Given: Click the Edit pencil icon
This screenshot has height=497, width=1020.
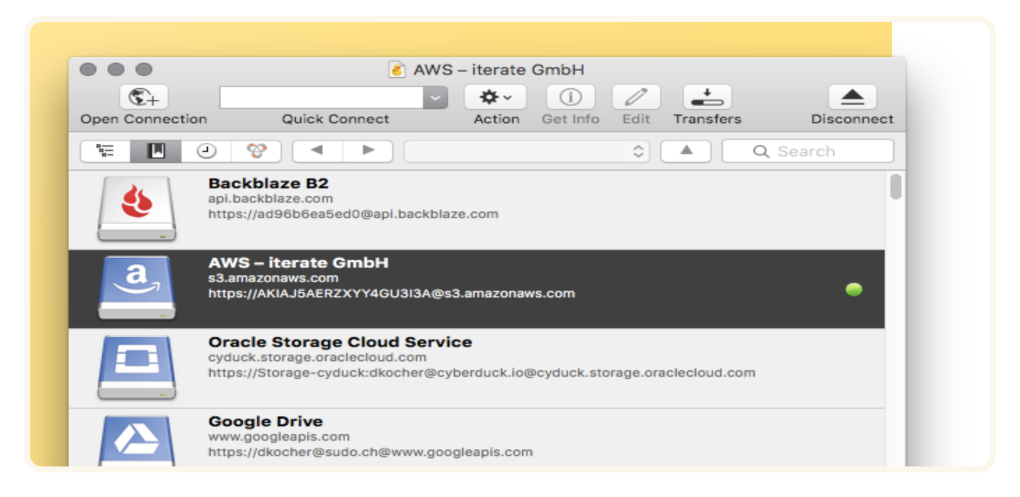Looking at the screenshot, I should [636, 98].
